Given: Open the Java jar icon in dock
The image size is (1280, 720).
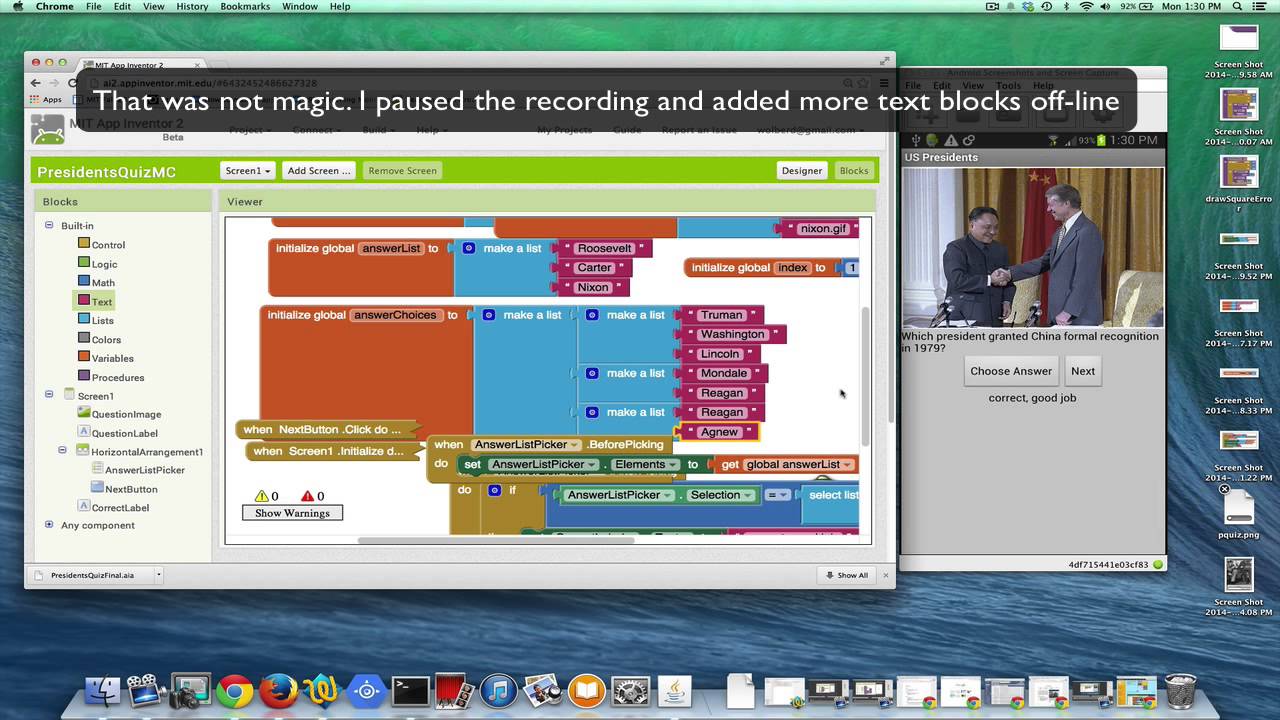Looking at the screenshot, I should click(675, 691).
